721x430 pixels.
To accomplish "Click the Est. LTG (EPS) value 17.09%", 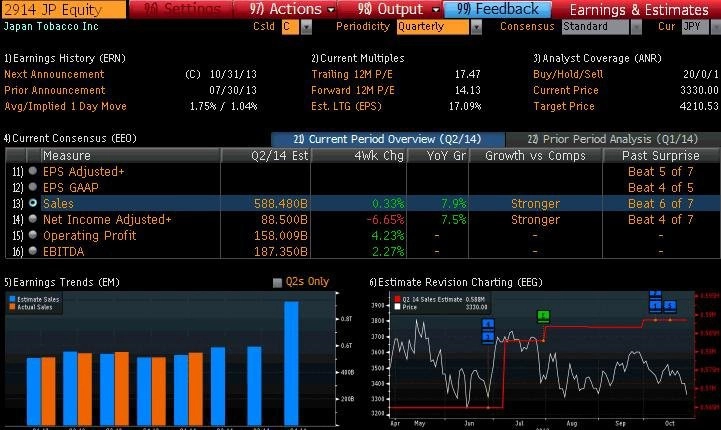I will (465, 106).
